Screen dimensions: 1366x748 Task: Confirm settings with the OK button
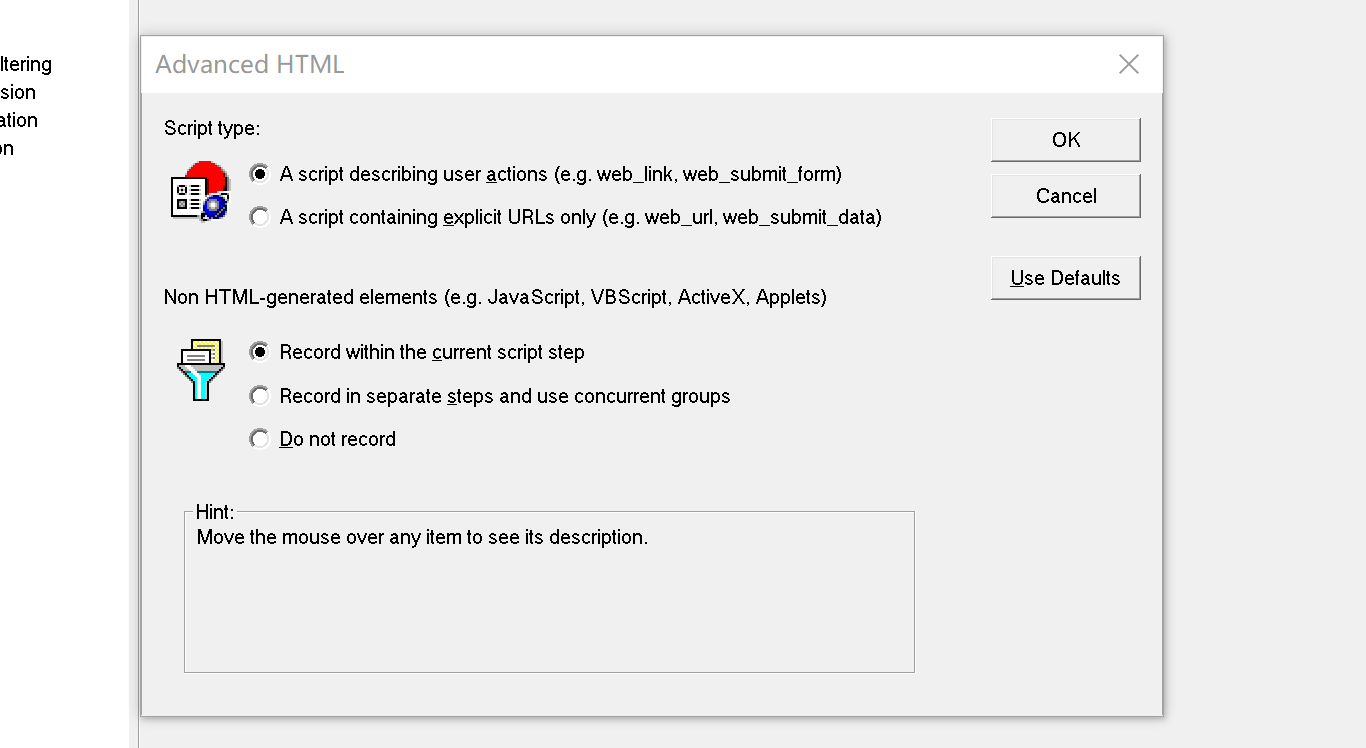tap(1066, 140)
